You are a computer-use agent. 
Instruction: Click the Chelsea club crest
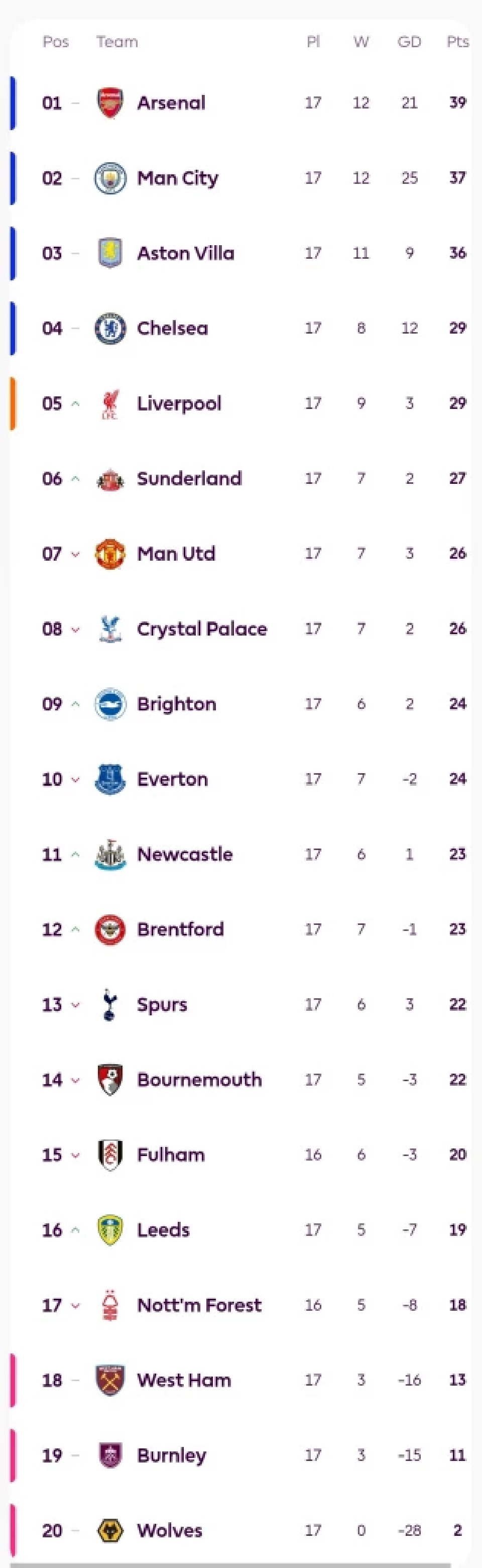point(110,329)
